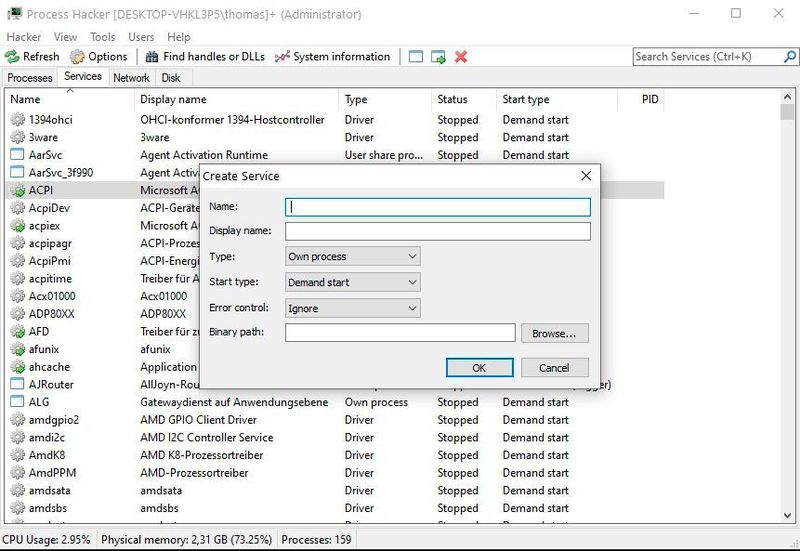The height and width of the screenshot is (551, 800).
Task: Open the Help menu
Action: [x=179, y=37]
